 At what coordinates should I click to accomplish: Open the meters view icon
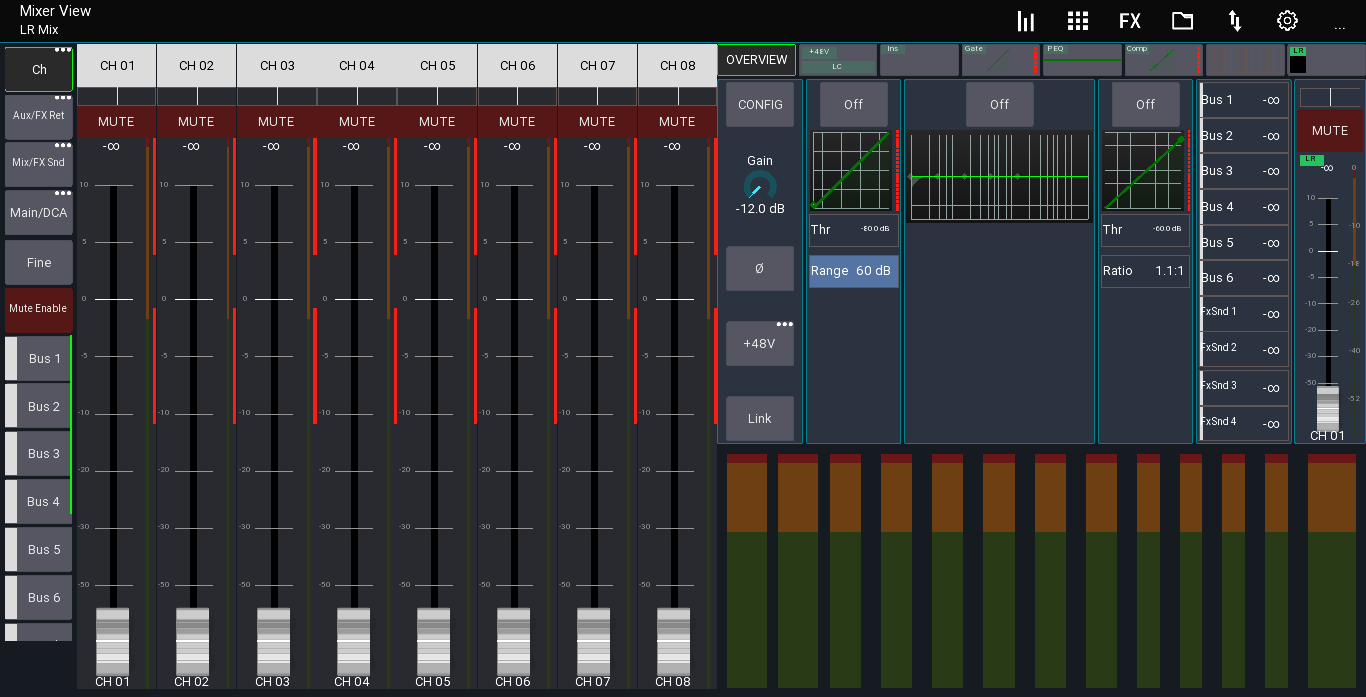[x=1026, y=21]
